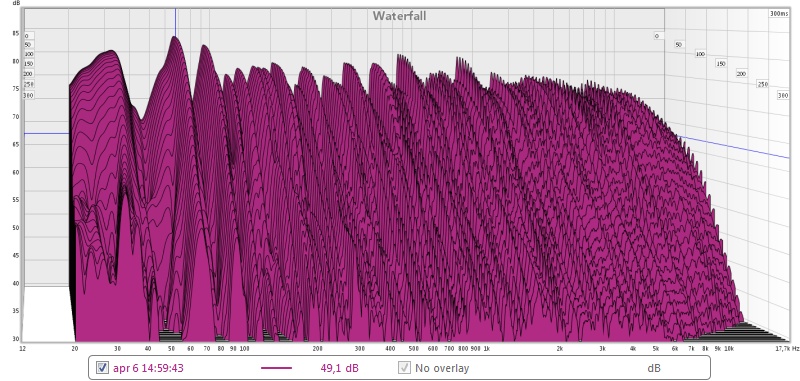This screenshot has height=381, width=800.
Task: Click the 300ms time range label
Action: click(779, 14)
